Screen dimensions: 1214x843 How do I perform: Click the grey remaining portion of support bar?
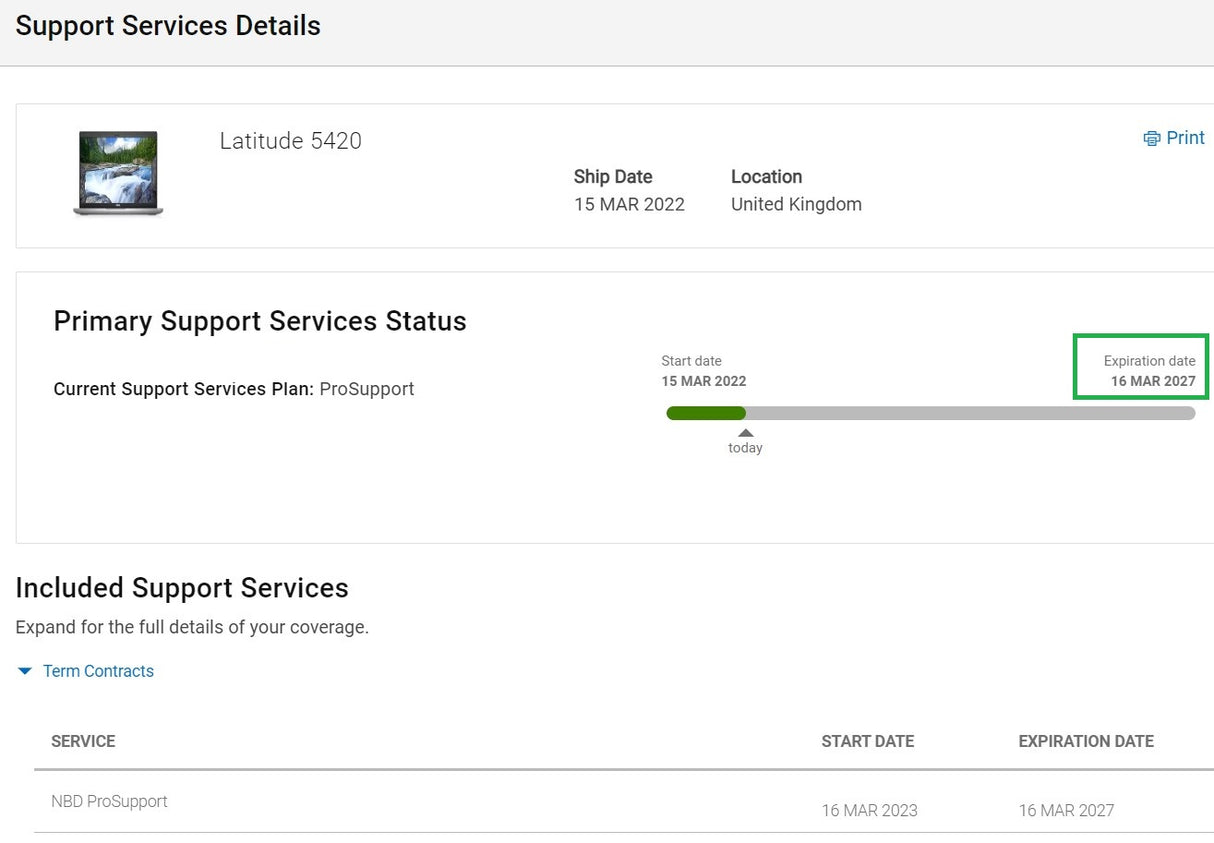coord(970,413)
